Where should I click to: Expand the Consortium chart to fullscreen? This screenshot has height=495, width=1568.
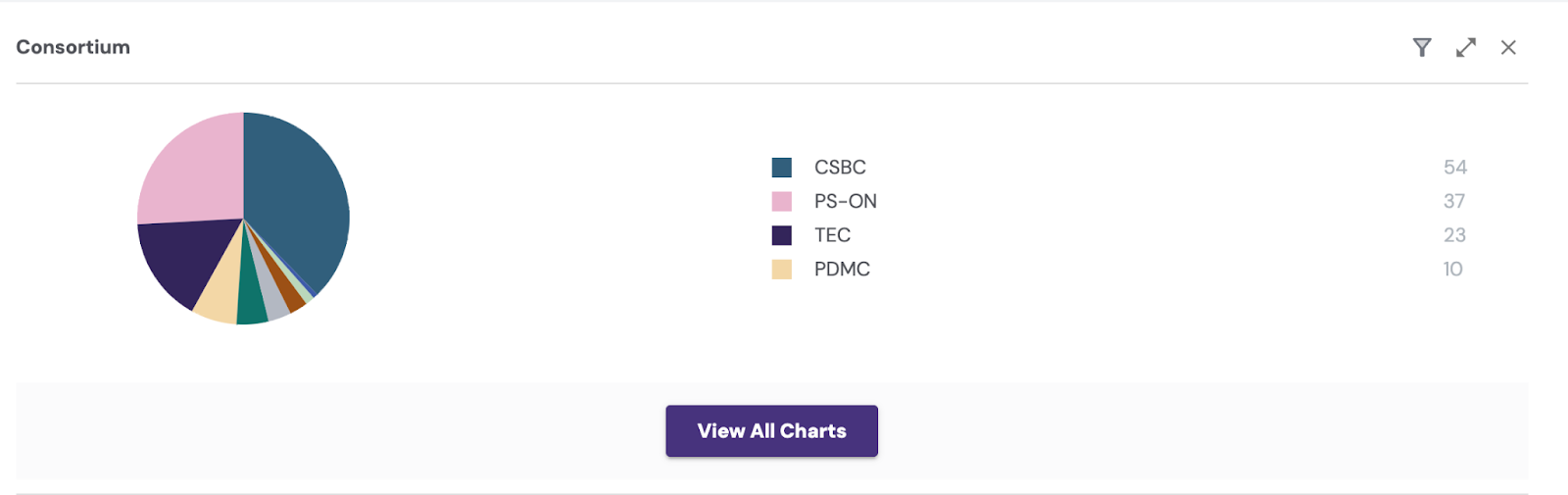click(1466, 47)
